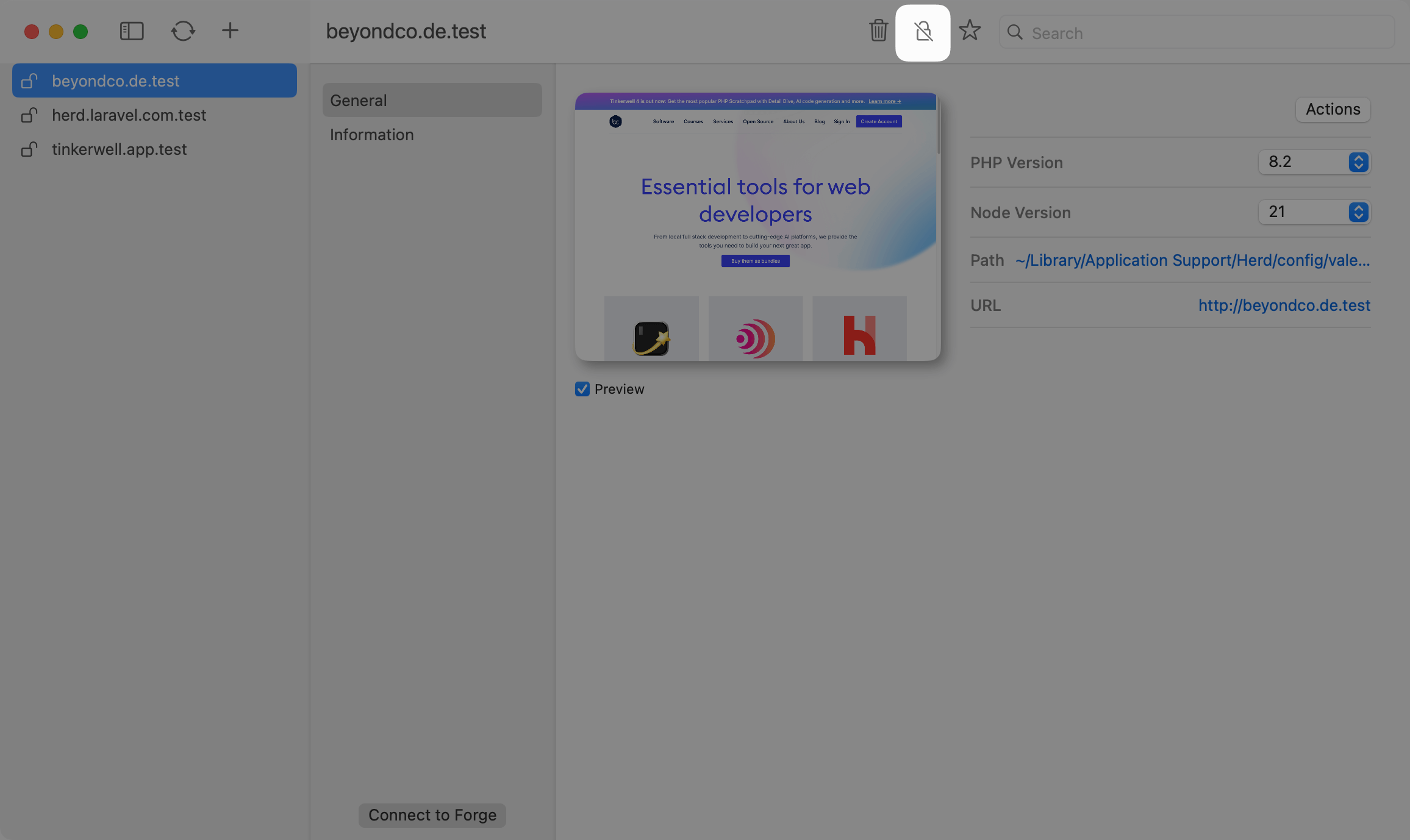Click the magnifier icon in the search field

coord(1014,33)
